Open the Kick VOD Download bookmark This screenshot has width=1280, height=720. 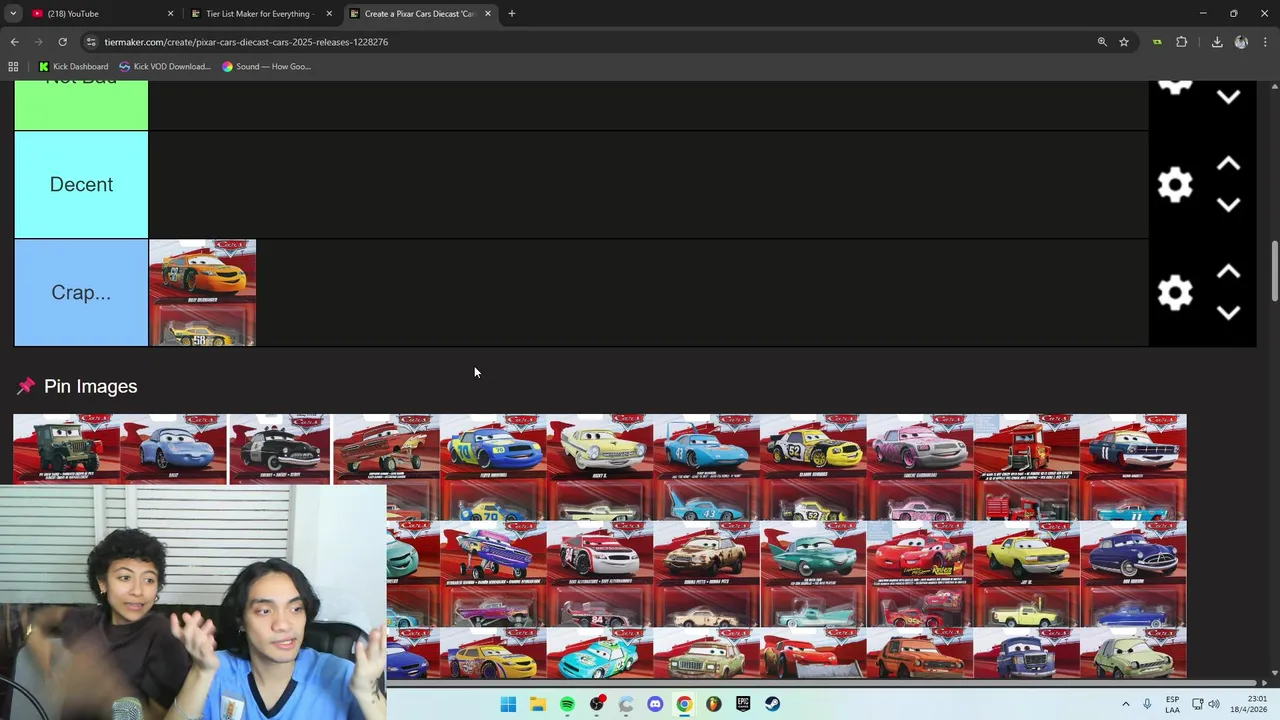[x=164, y=67]
